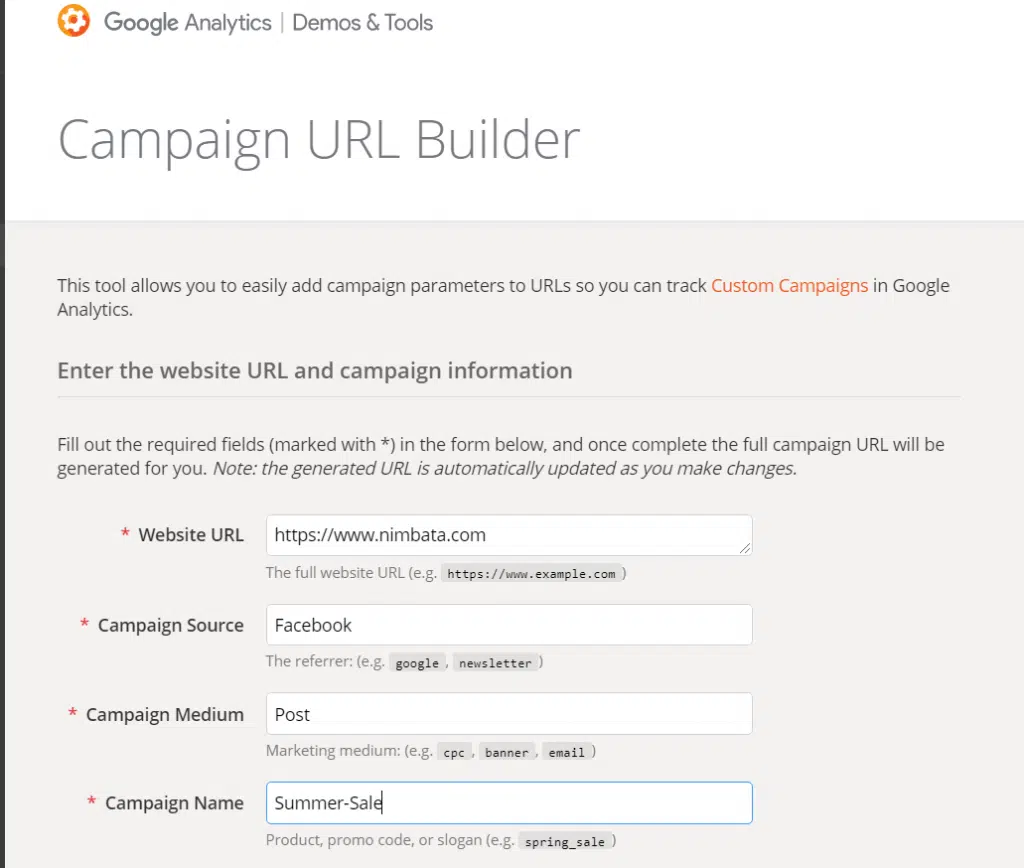Select the Campaign Source field containing Facebook

tap(508, 624)
